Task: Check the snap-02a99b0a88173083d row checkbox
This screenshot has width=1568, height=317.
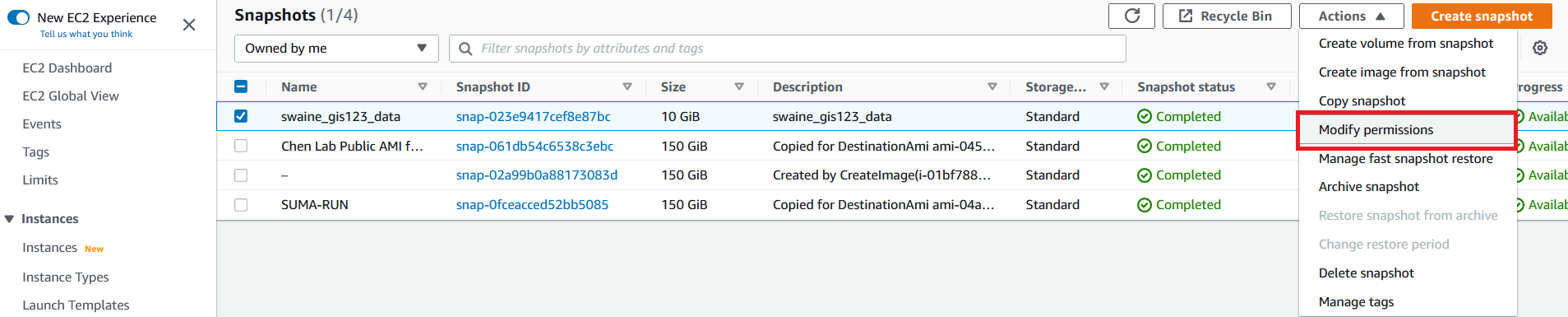Action: click(241, 175)
